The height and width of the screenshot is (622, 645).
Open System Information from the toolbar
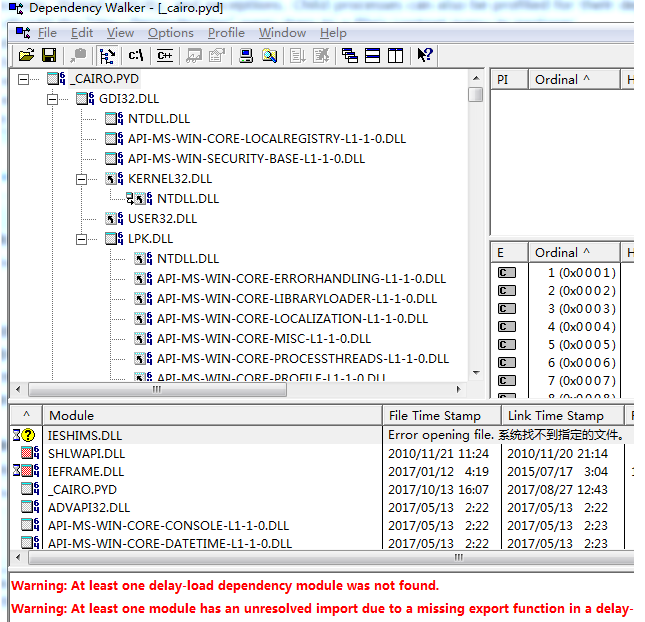pos(245,56)
